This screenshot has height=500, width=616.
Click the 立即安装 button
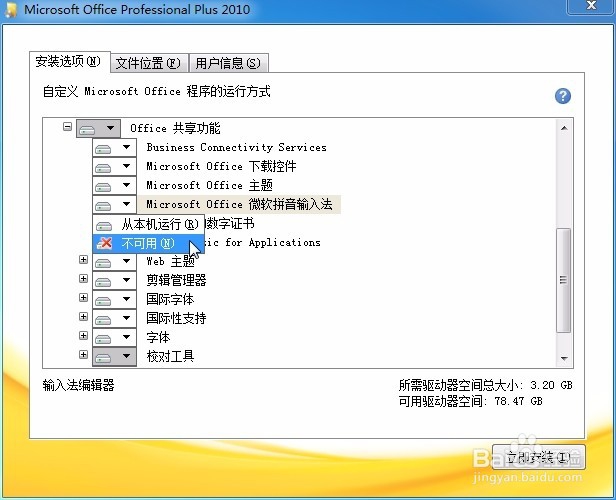[538, 457]
